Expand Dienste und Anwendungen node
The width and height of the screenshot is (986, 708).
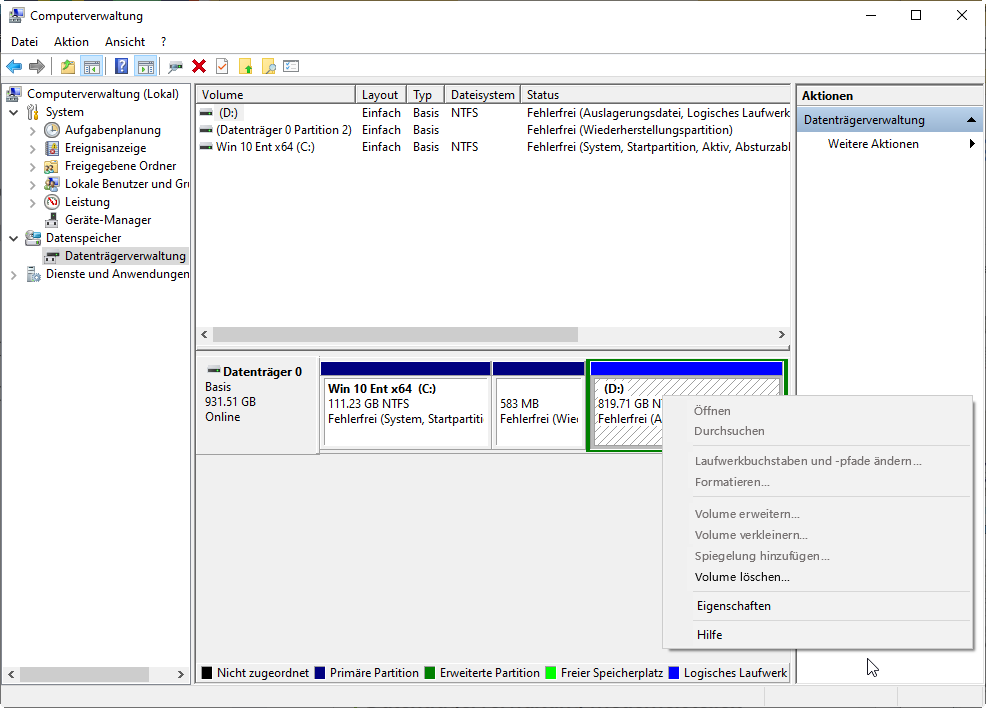click(x=14, y=274)
